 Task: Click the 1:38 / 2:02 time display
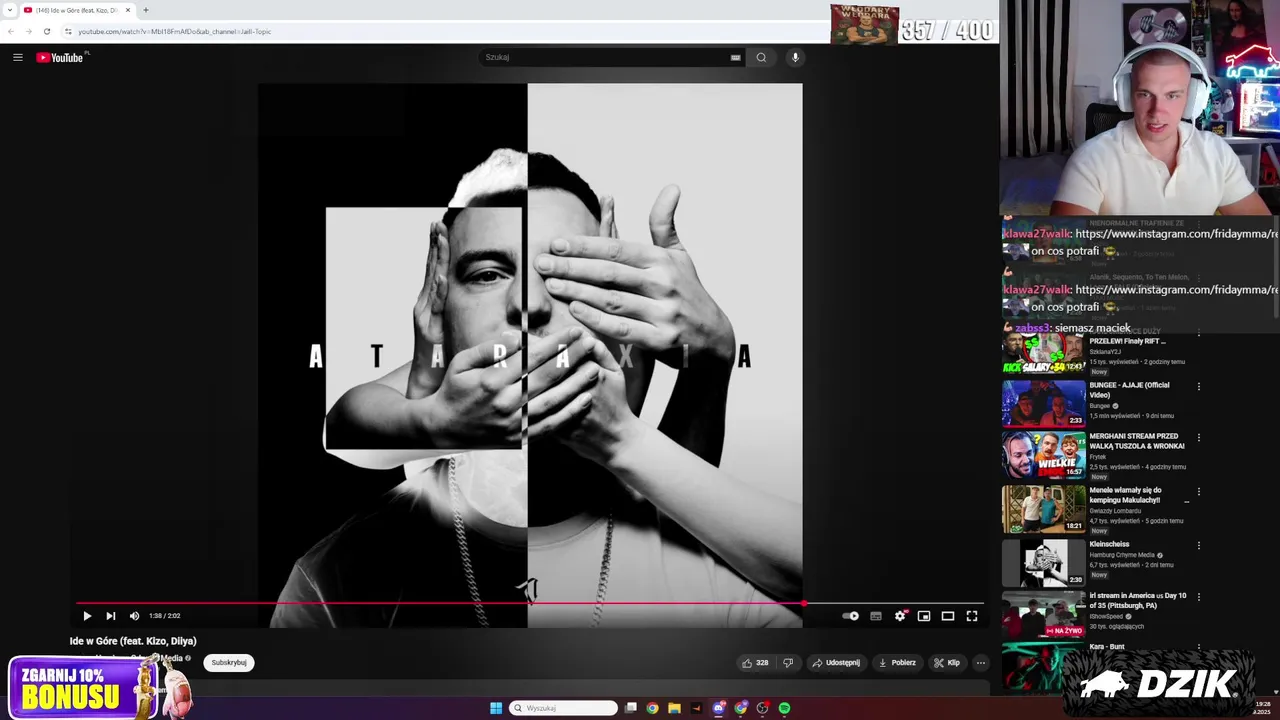click(165, 616)
